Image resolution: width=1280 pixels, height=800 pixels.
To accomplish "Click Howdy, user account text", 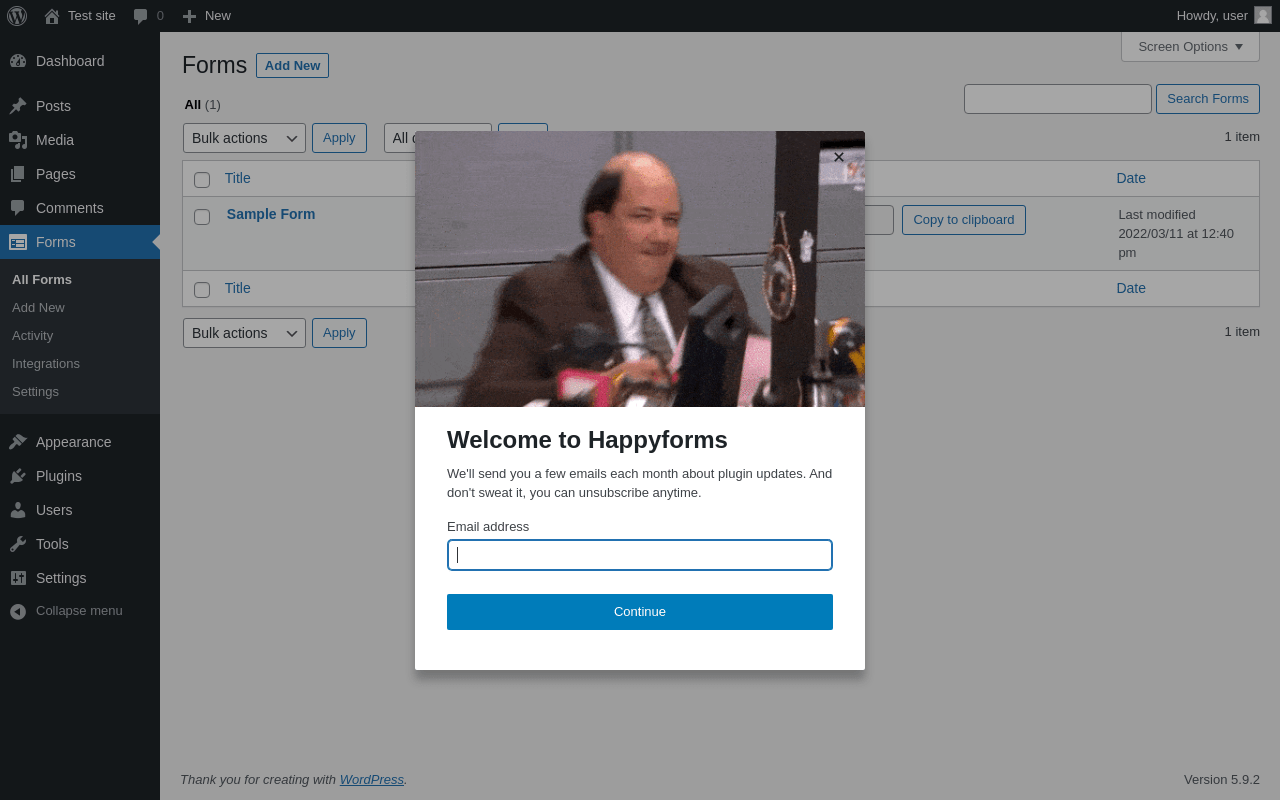I will [1212, 16].
